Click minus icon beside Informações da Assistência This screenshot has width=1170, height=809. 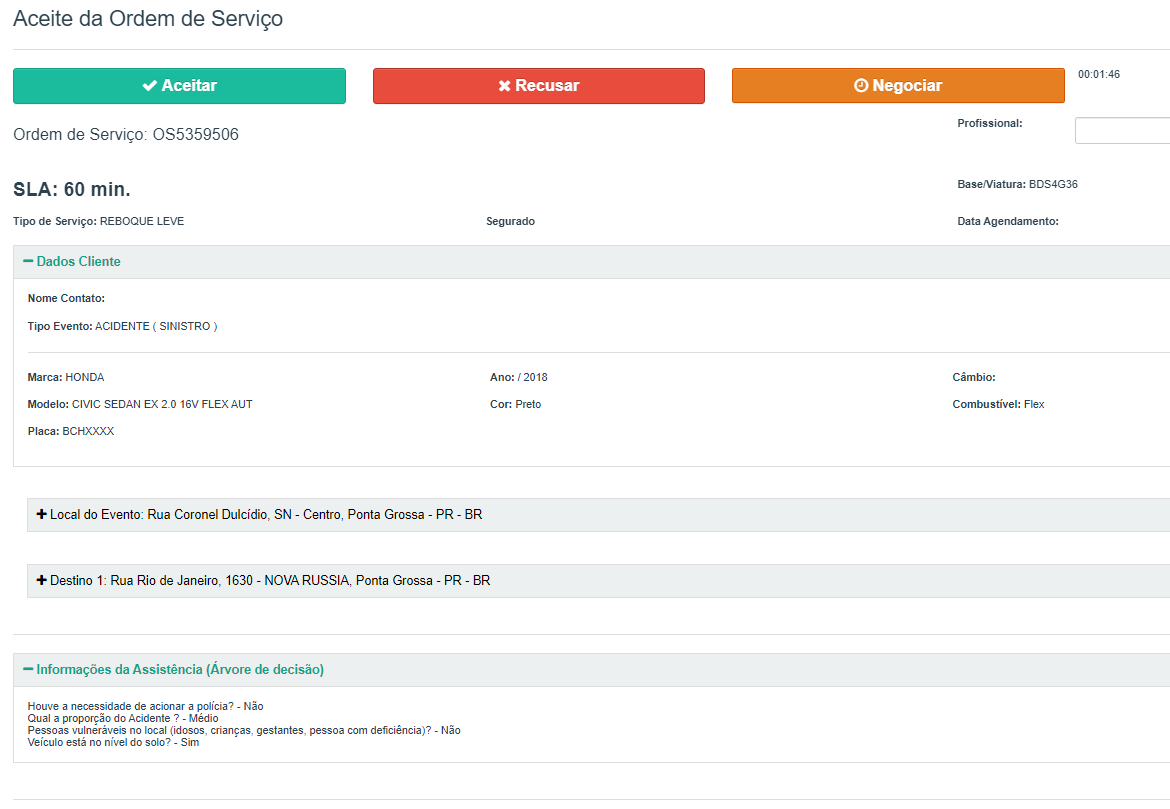(x=28, y=670)
